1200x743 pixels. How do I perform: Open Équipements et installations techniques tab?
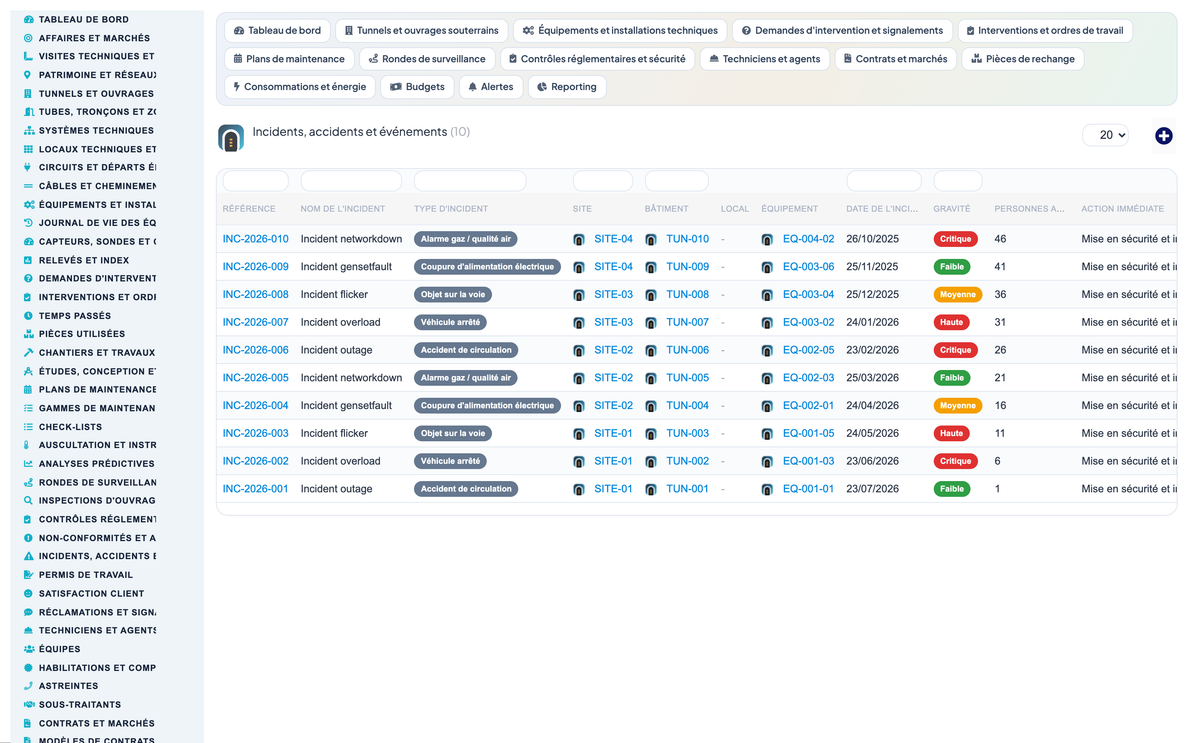[x=620, y=30]
